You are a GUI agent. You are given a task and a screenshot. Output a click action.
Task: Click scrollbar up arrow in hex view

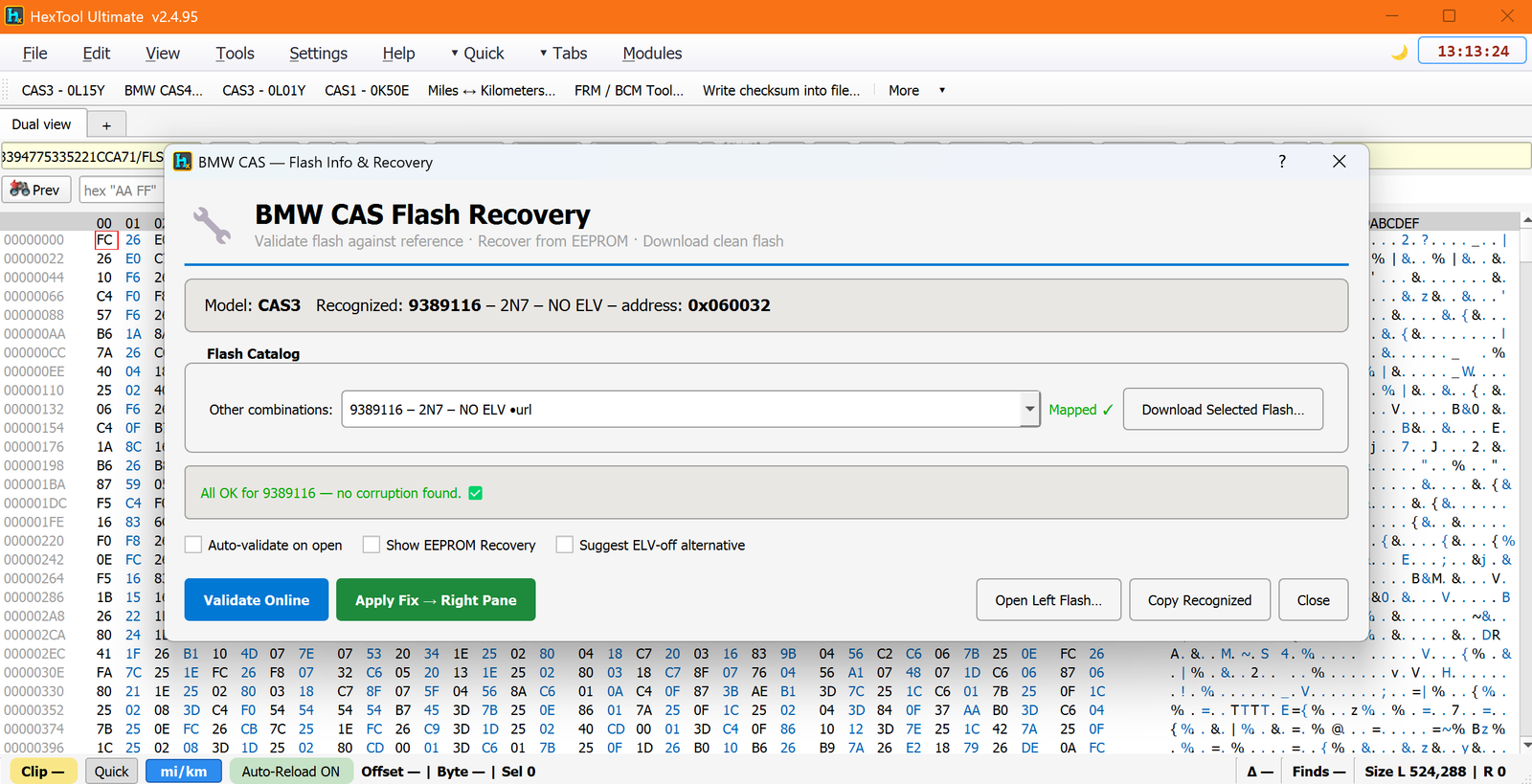click(x=1526, y=220)
